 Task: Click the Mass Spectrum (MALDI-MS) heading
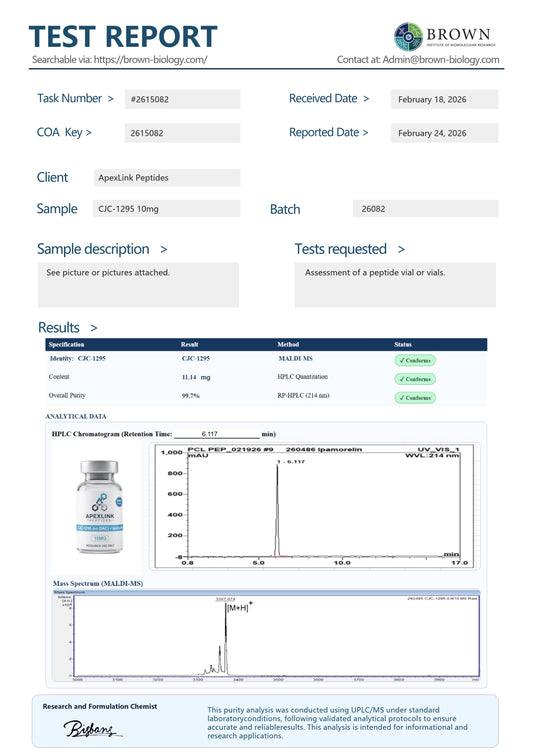(98, 583)
